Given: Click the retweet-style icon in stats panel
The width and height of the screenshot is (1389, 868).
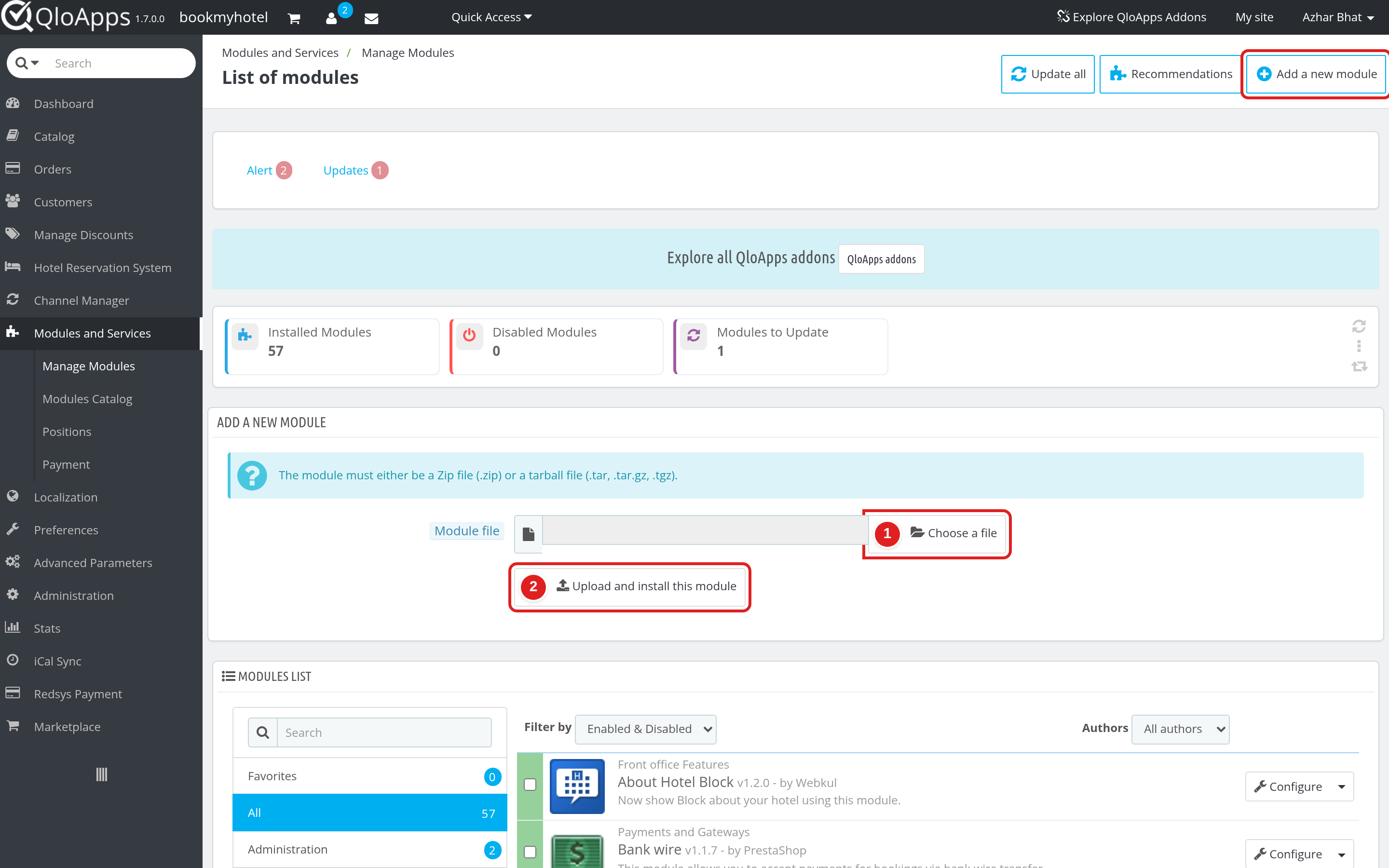Looking at the screenshot, I should 1359,366.
